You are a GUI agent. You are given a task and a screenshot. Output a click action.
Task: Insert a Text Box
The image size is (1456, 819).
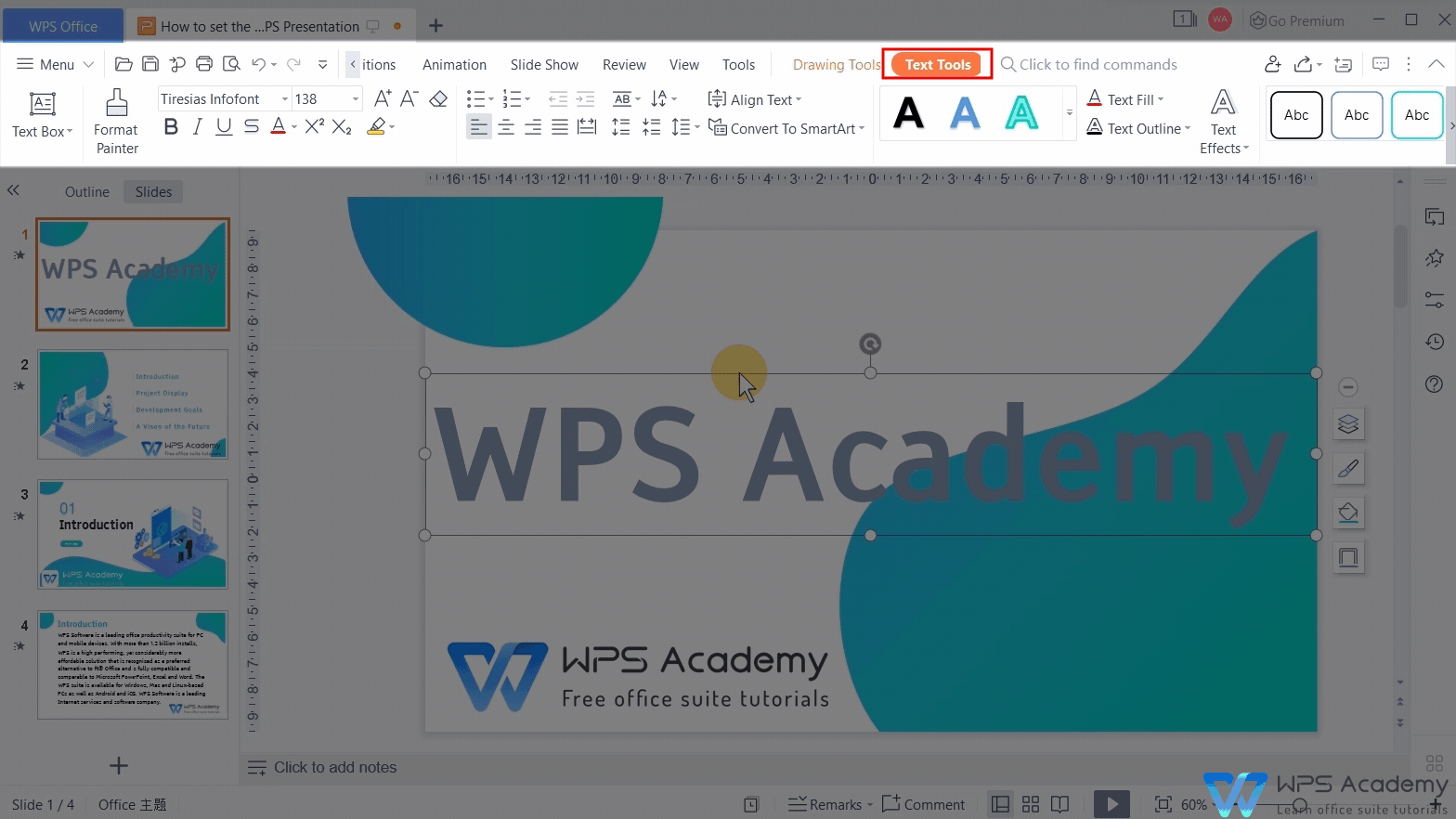[x=42, y=115]
